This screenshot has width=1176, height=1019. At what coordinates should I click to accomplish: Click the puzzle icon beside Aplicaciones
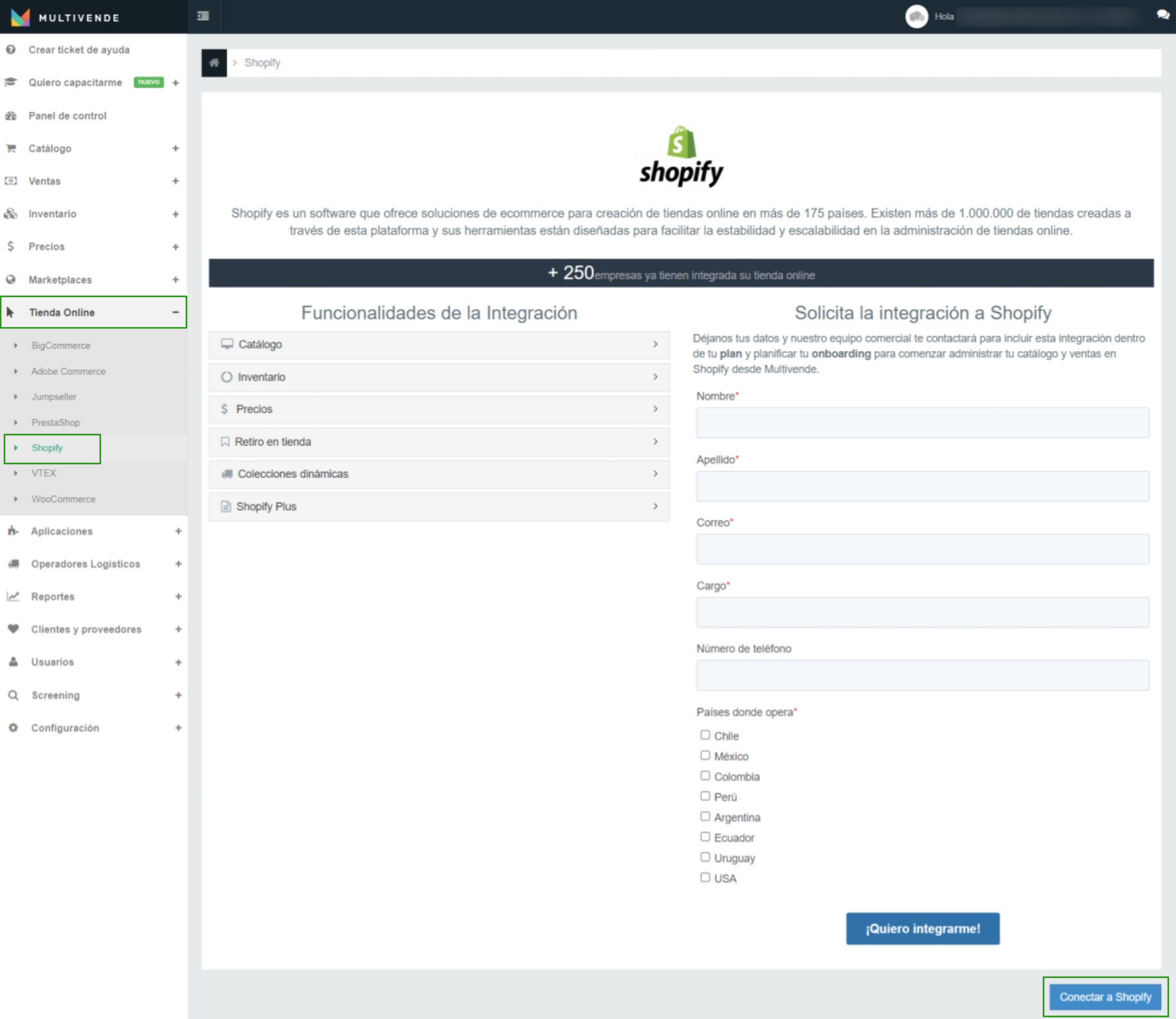[13, 531]
